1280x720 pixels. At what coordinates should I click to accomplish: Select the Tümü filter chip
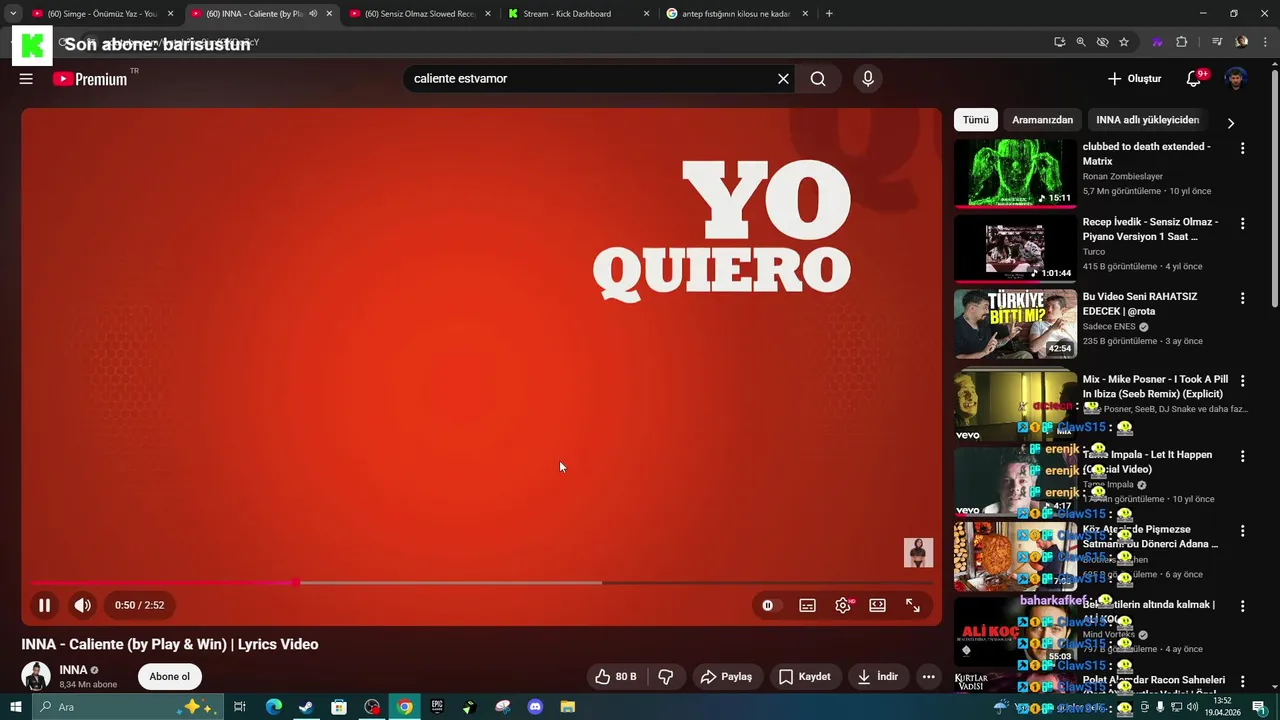(976, 120)
